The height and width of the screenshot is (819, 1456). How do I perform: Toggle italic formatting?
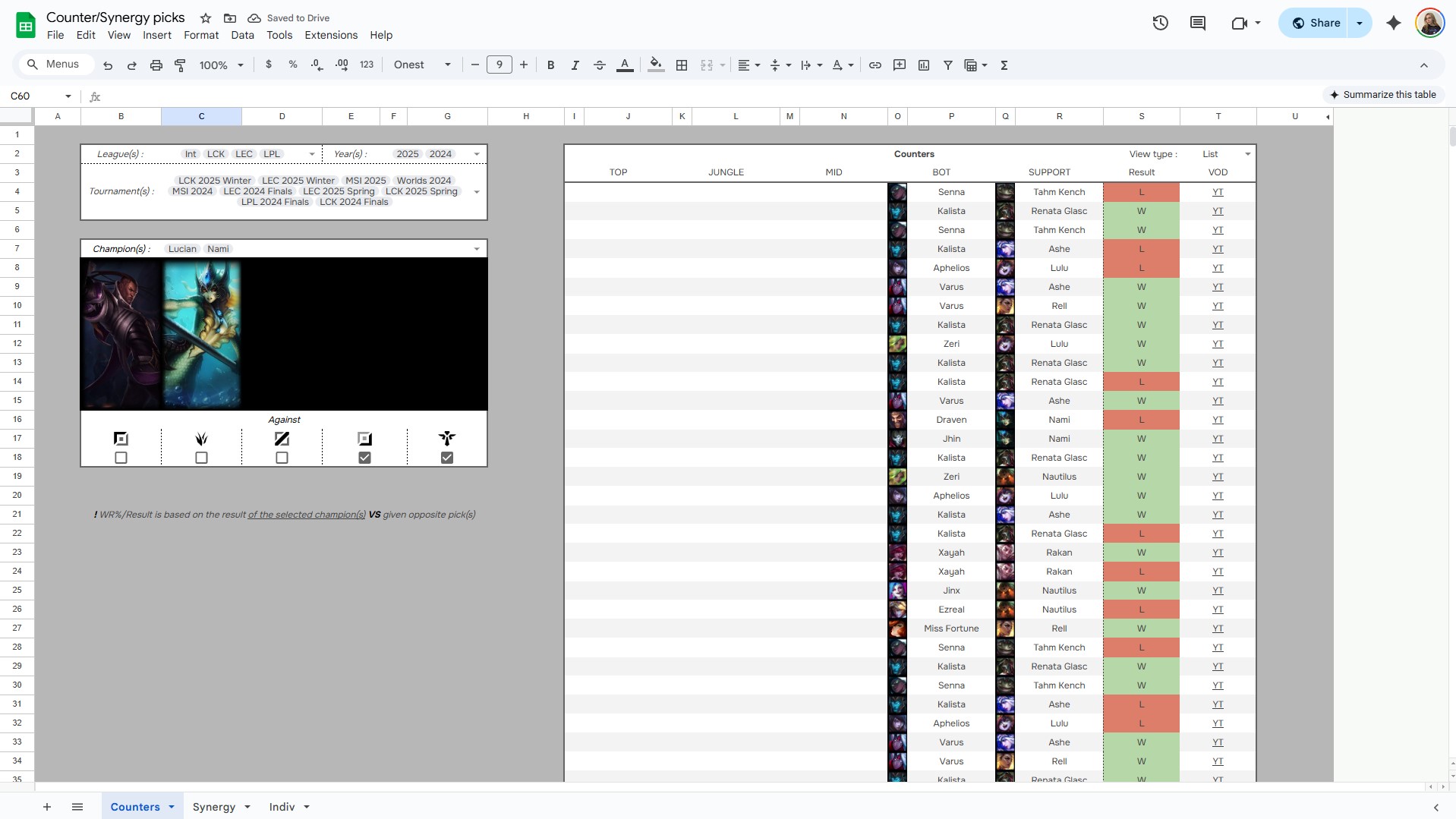(575, 65)
